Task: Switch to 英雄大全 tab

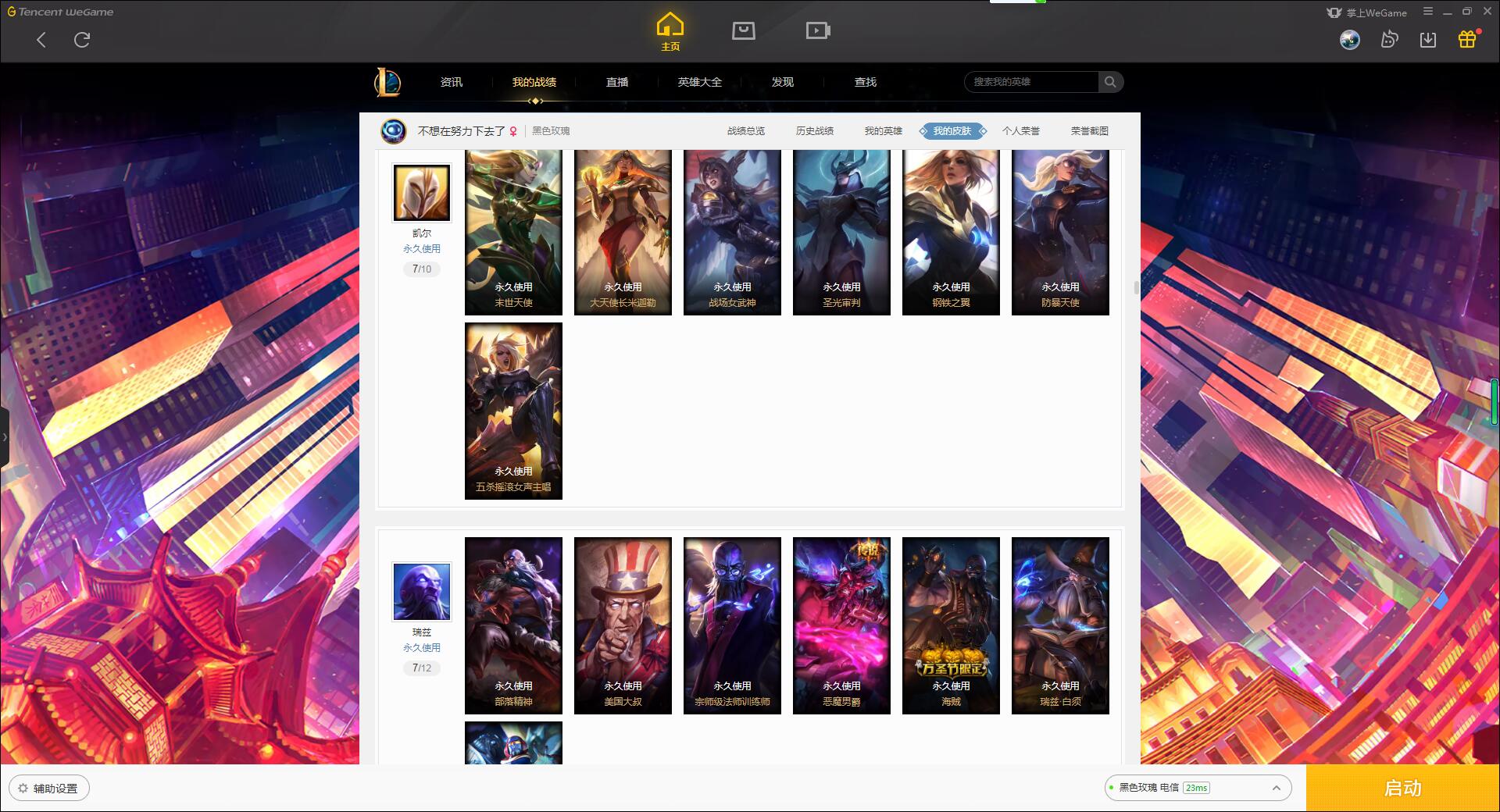Action: (x=700, y=82)
